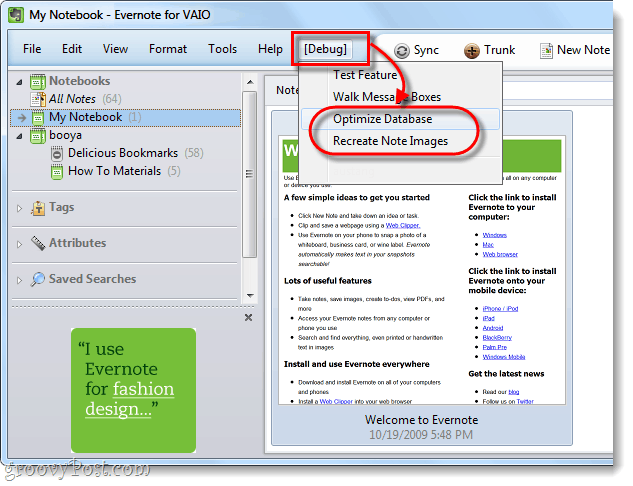Click the All Notes icon

pos(38,99)
